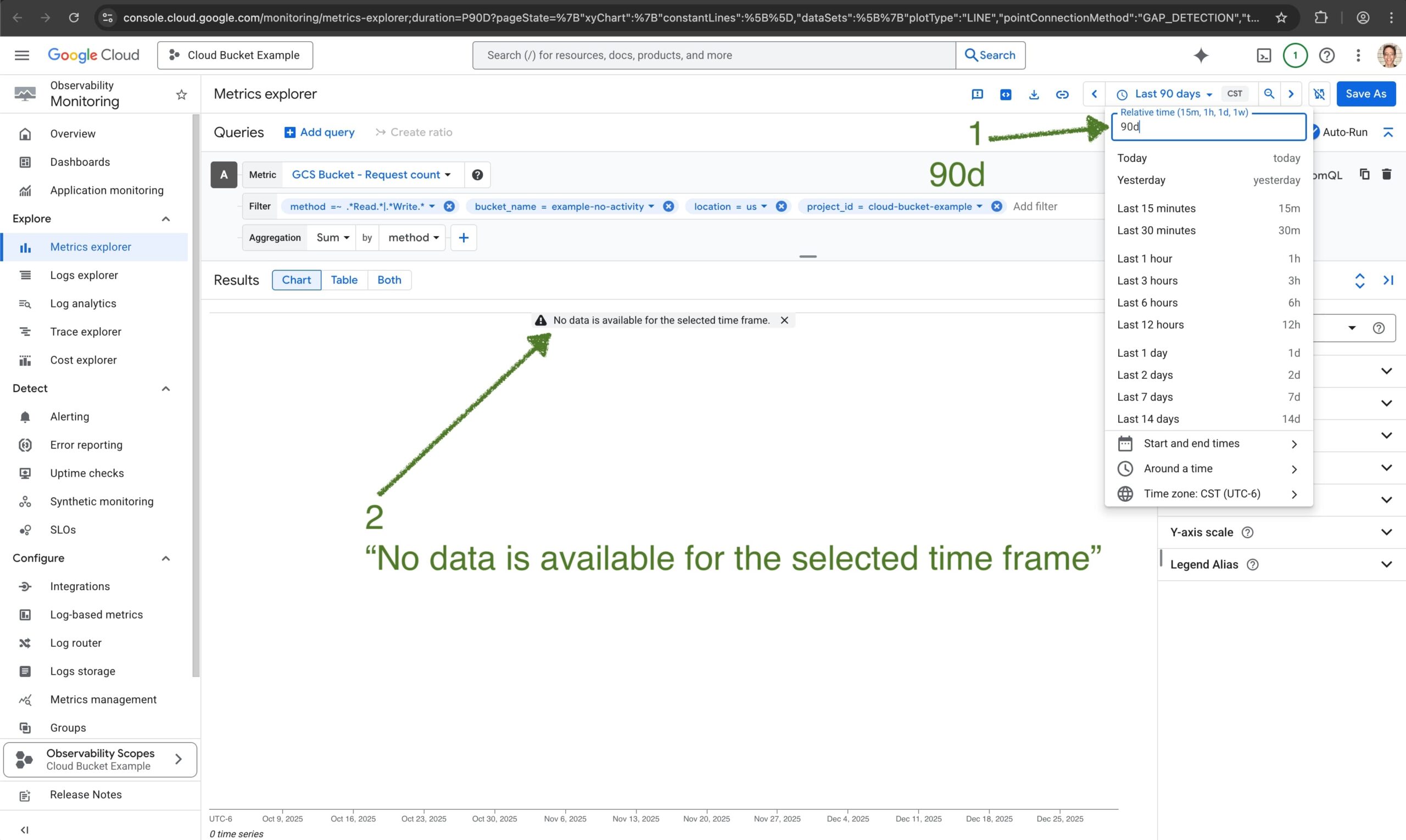Click the Add query button
Screen dimensions: 1406x840
coord(319,132)
